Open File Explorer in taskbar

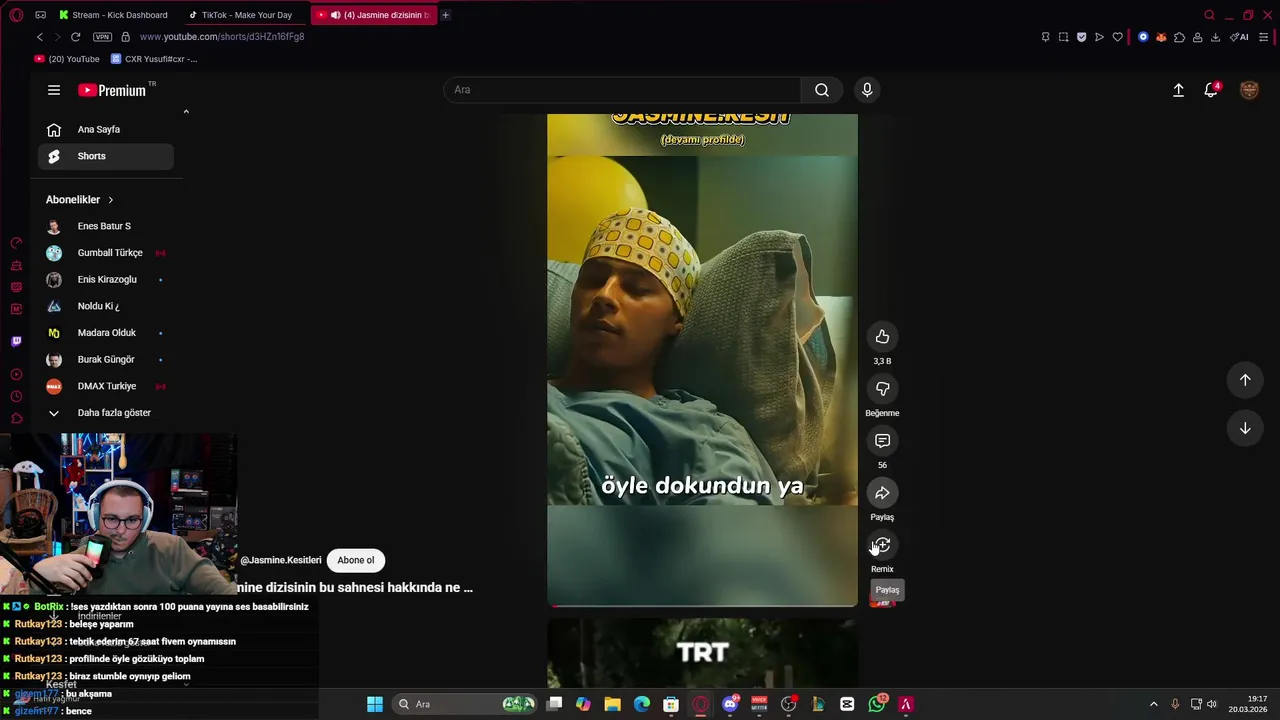[x=612, y=704]
